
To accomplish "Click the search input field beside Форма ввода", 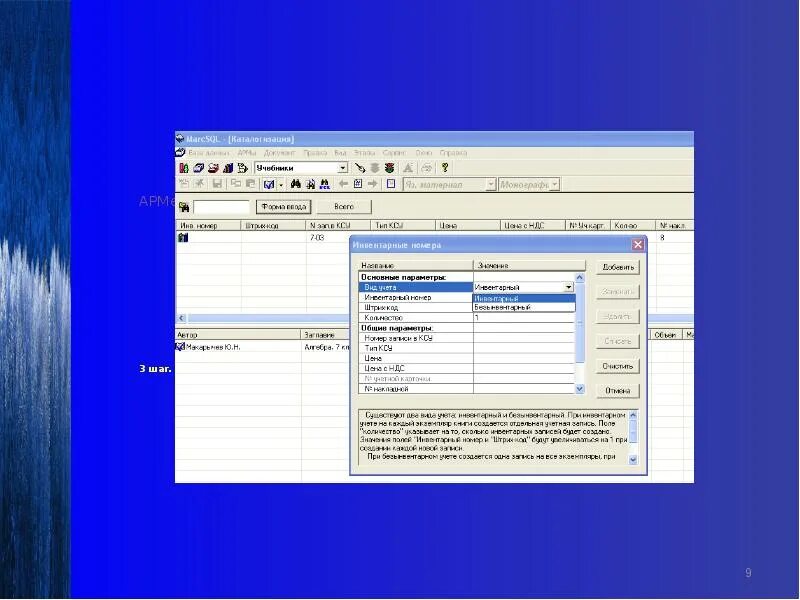I will pos(221,207).
